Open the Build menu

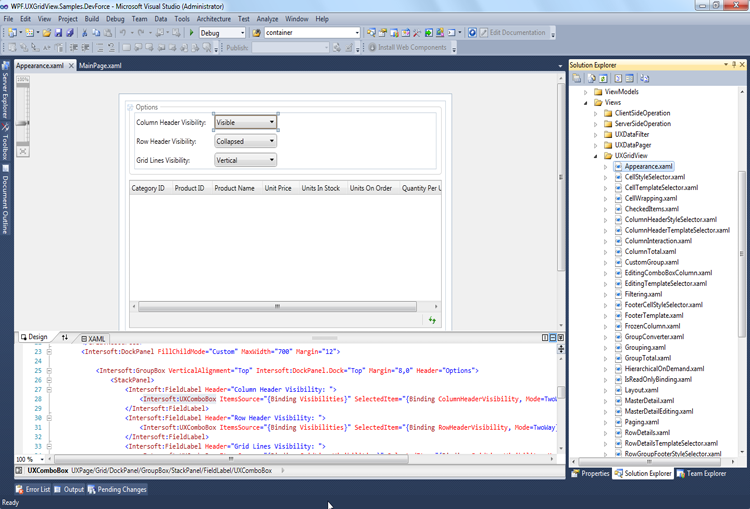91,19
